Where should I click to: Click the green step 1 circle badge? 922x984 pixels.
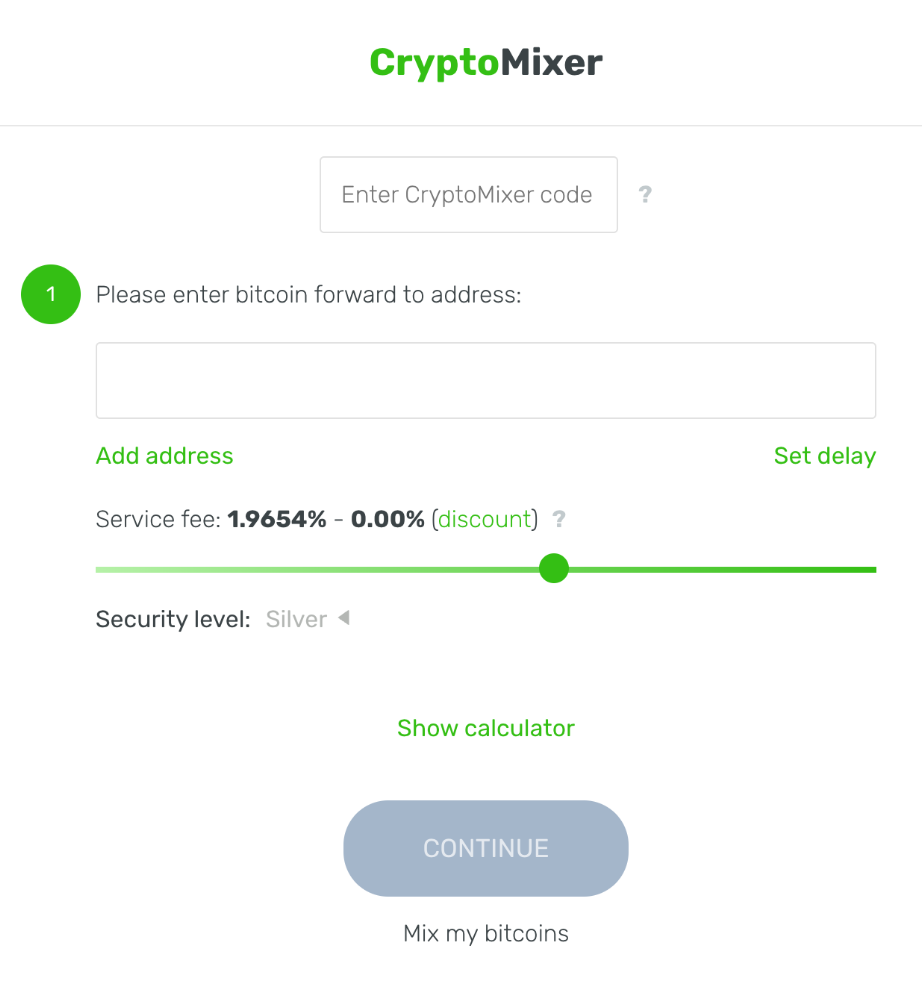pyautogui.click(x=50, y=294)
